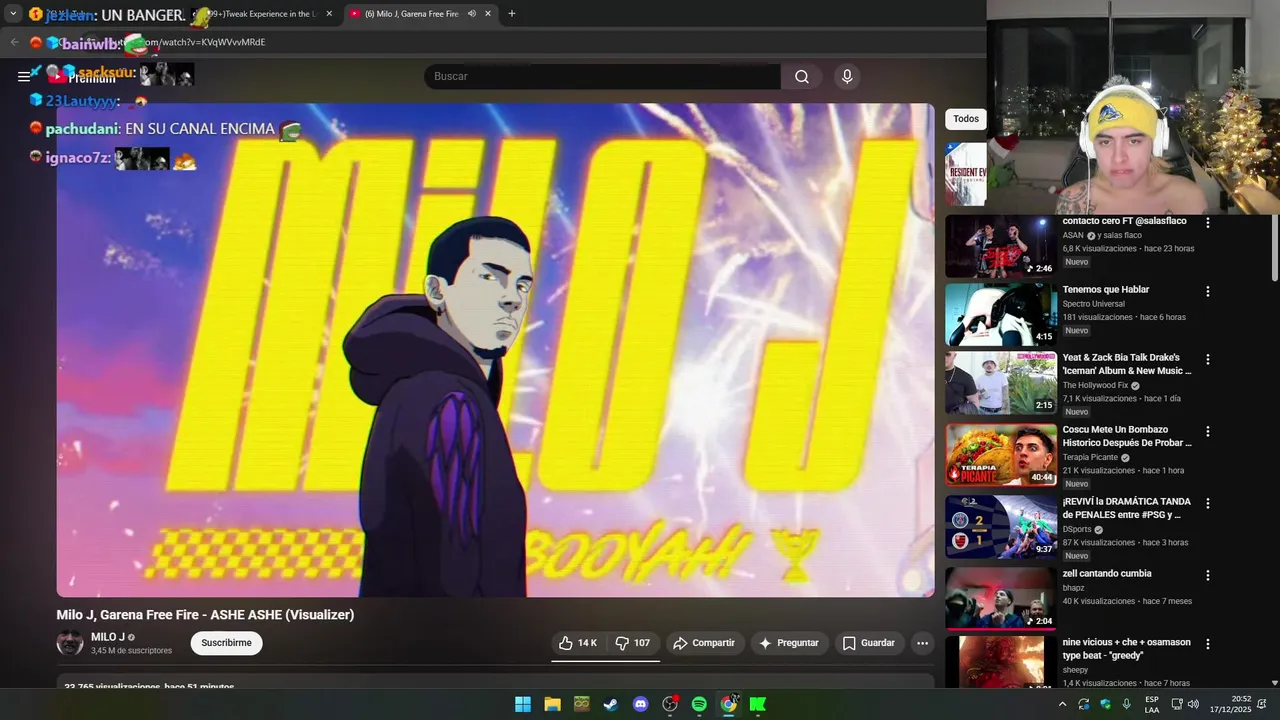The width and height of the screenshot is (1280, 720).
Task: Open the ESP LAA language switcher
Action: pos(1152,704)
